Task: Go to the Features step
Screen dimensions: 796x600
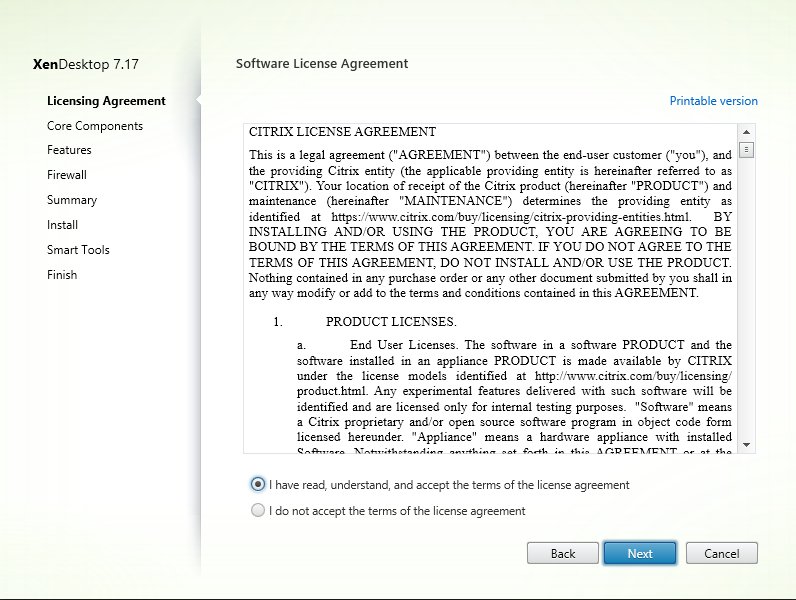Action: [69, 150]
